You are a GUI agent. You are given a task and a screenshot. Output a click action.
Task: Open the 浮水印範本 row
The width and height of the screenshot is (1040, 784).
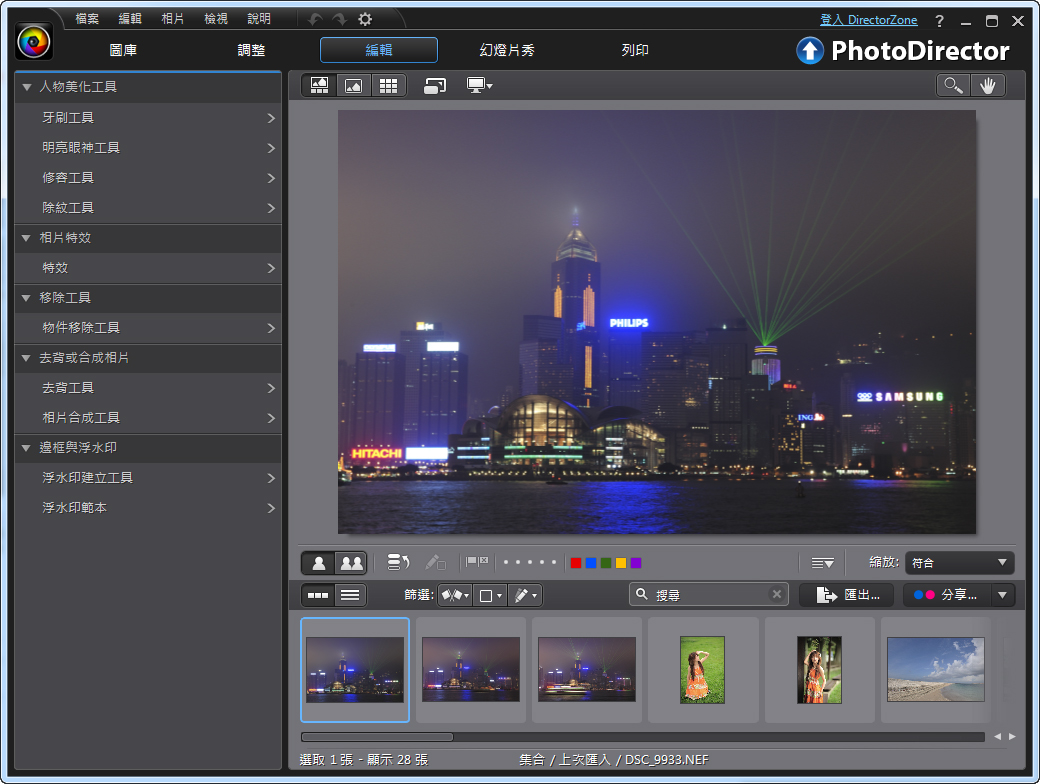[149, 508]
